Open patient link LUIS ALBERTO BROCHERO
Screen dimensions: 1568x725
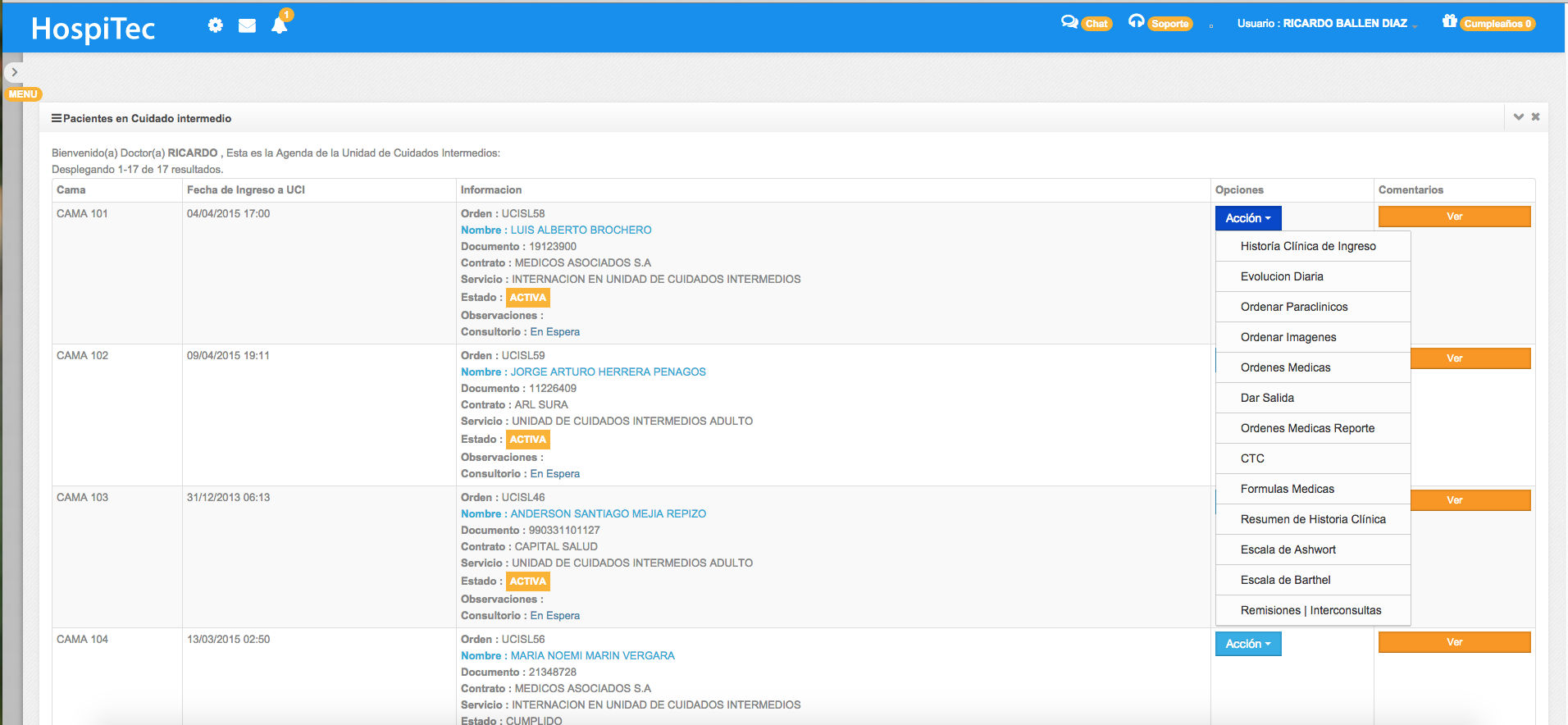(581, 230)
